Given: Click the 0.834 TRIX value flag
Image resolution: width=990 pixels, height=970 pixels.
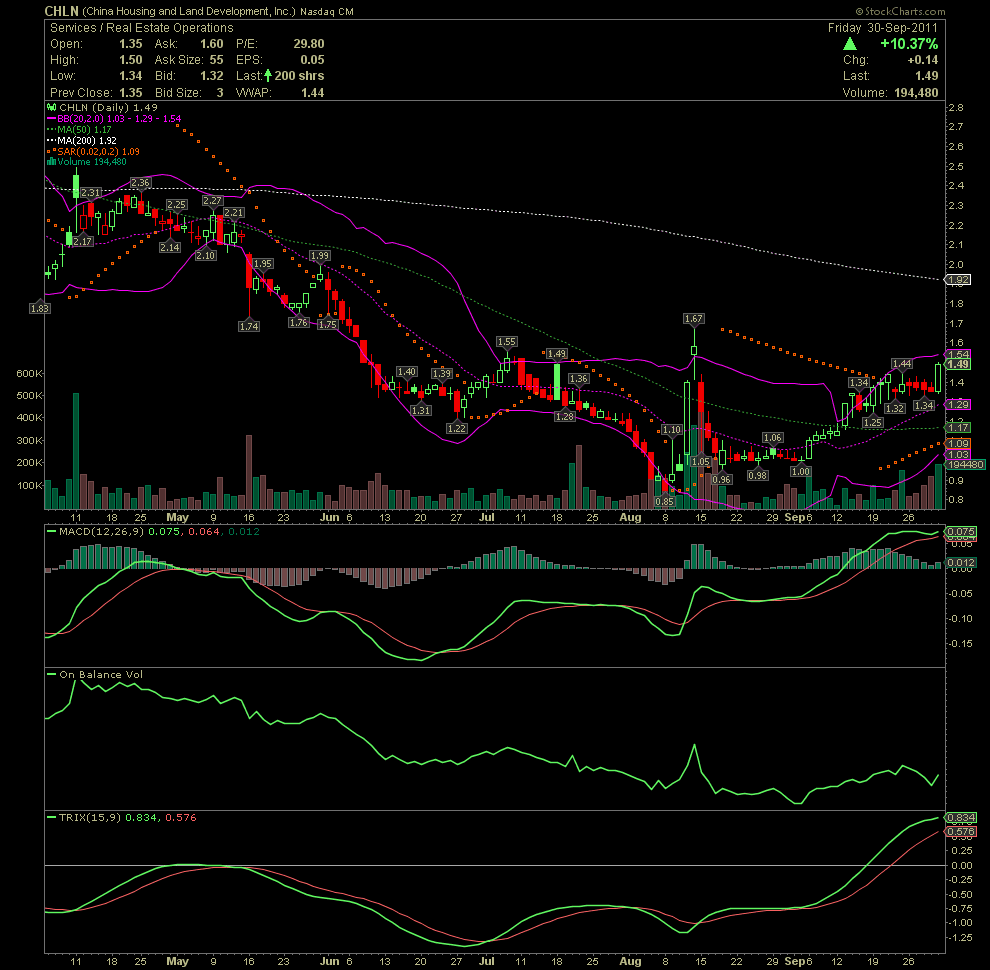Looking at the screenshot, I should click(962, 818).
